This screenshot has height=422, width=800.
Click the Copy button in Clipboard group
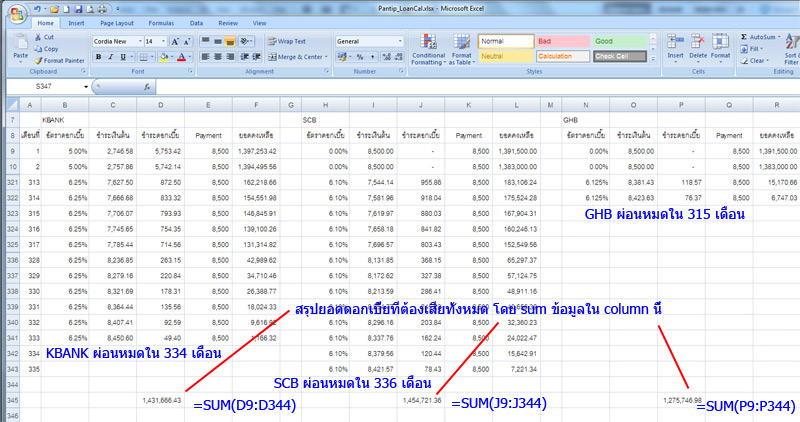[x=46, y=49]
